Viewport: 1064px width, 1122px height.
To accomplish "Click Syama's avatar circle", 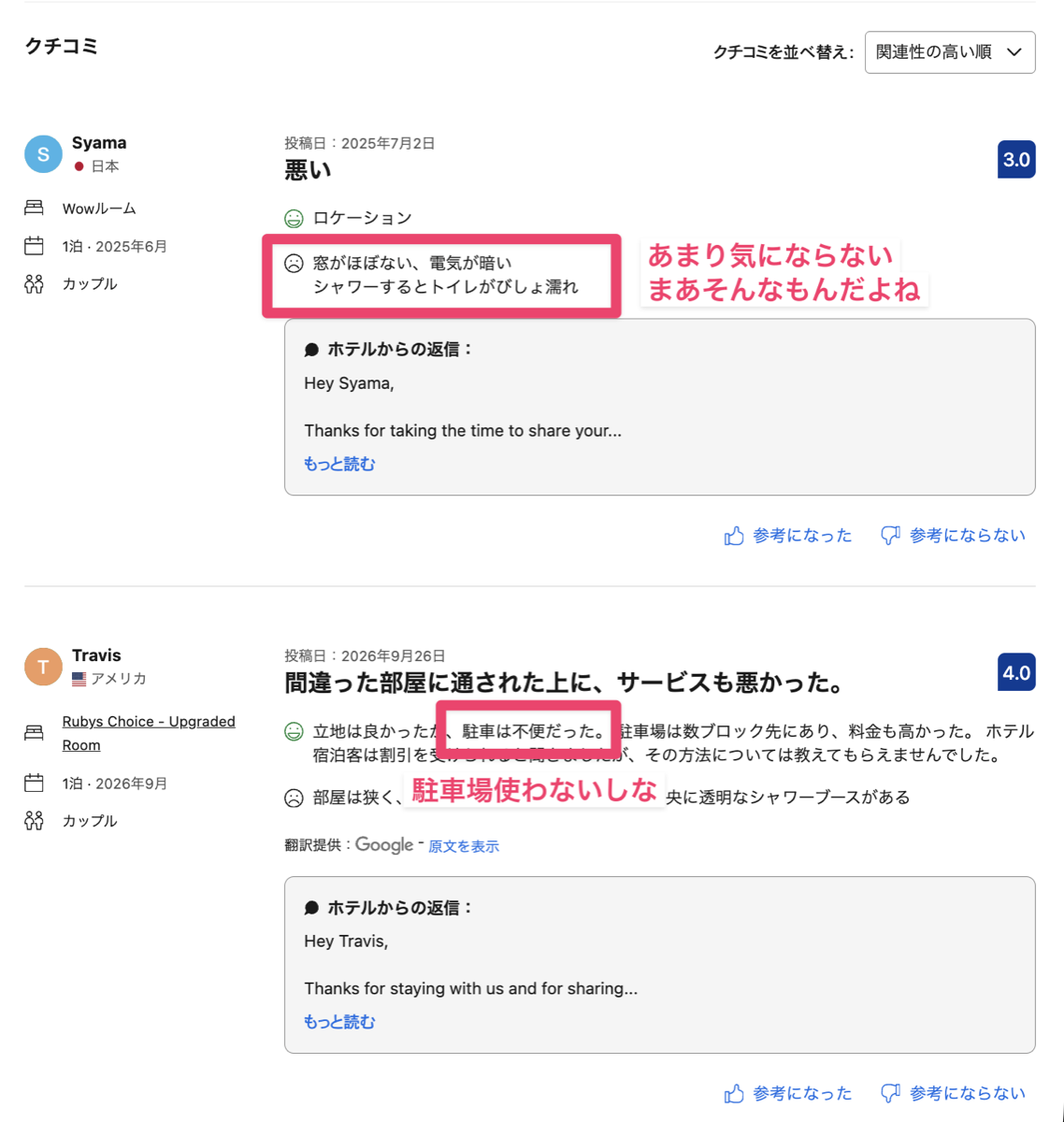I will 43,154.
